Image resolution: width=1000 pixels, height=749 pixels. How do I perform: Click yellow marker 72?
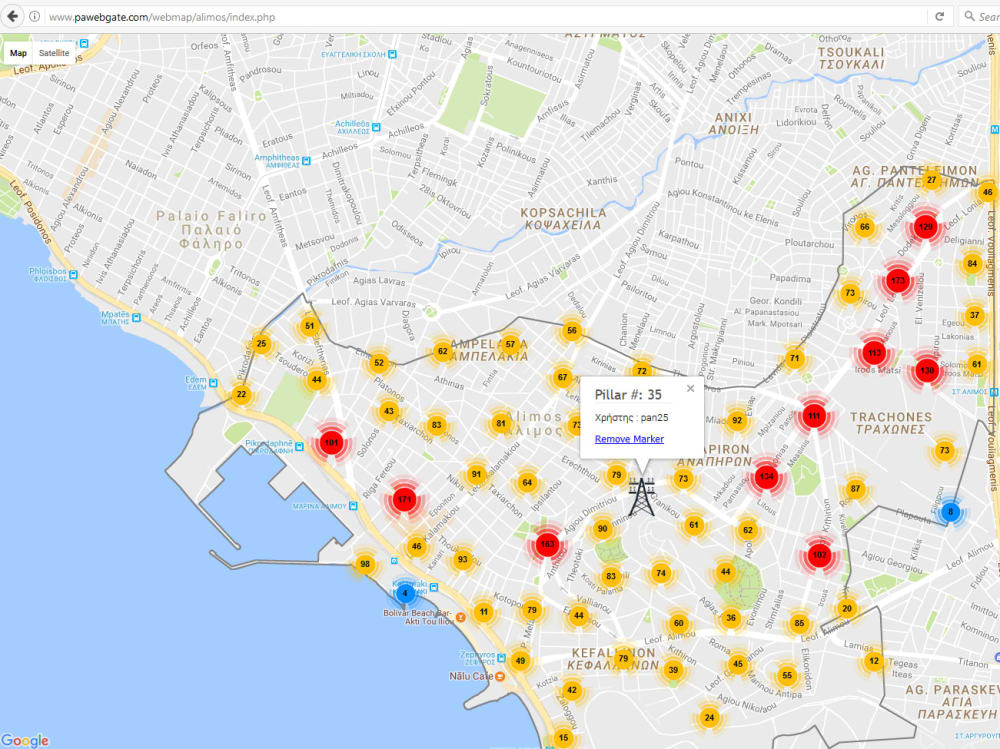[x=642, y=371]
